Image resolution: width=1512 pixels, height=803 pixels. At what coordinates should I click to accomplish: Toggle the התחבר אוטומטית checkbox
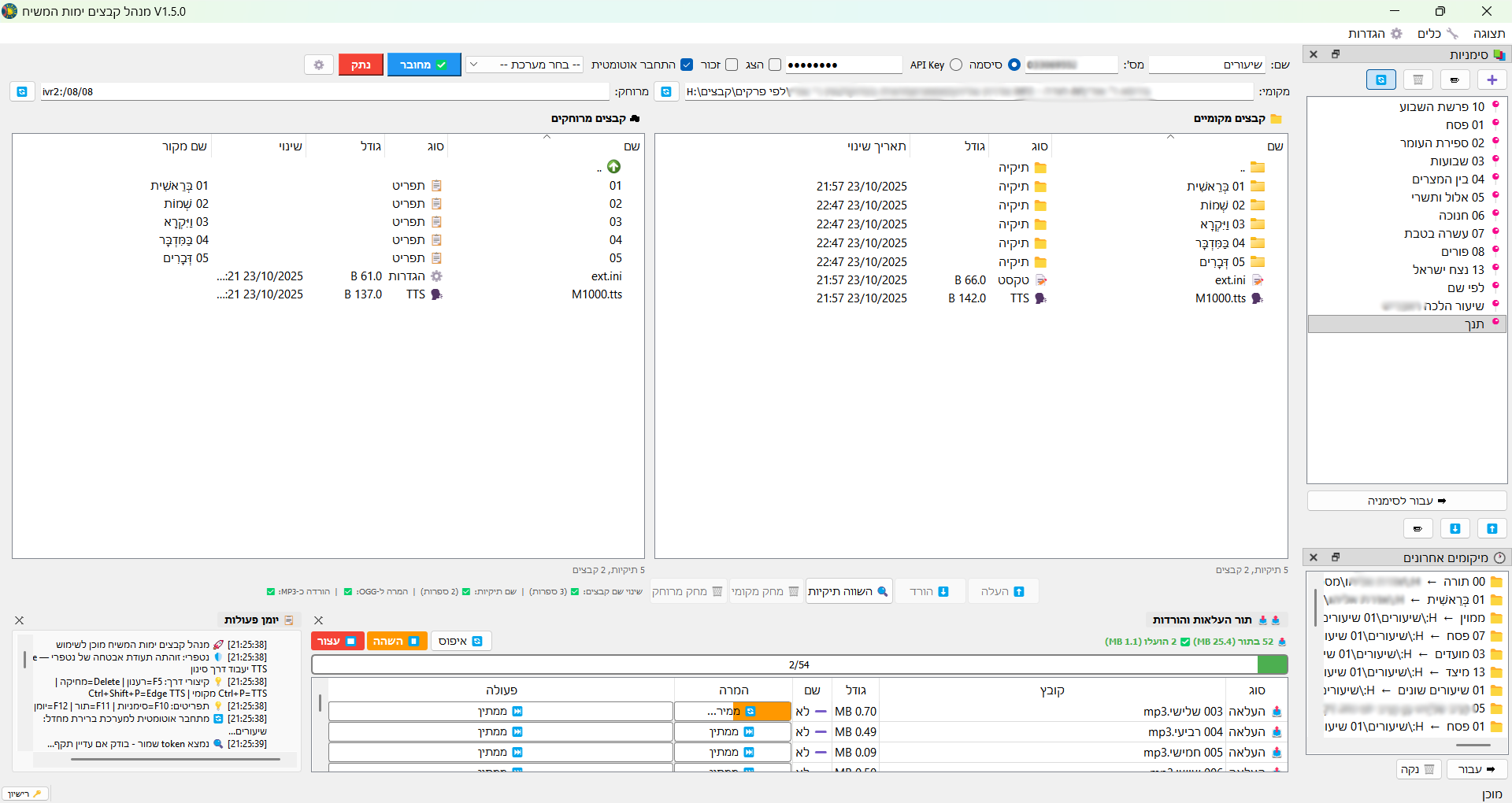click(687, 65)
